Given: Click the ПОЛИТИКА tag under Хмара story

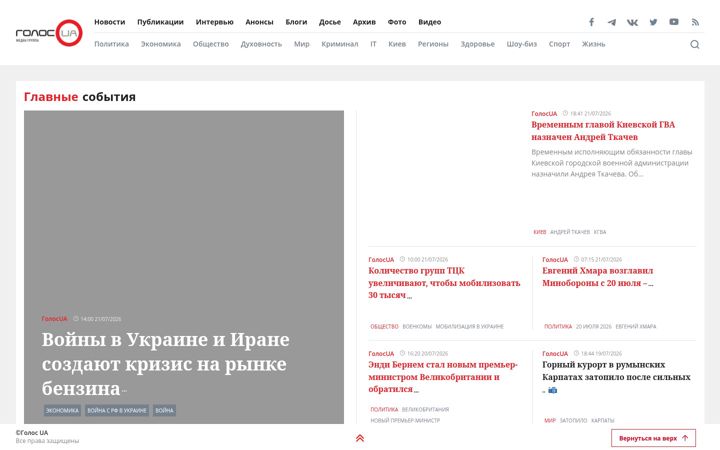Looking at the screenshot, I should [x=558, y=326].
